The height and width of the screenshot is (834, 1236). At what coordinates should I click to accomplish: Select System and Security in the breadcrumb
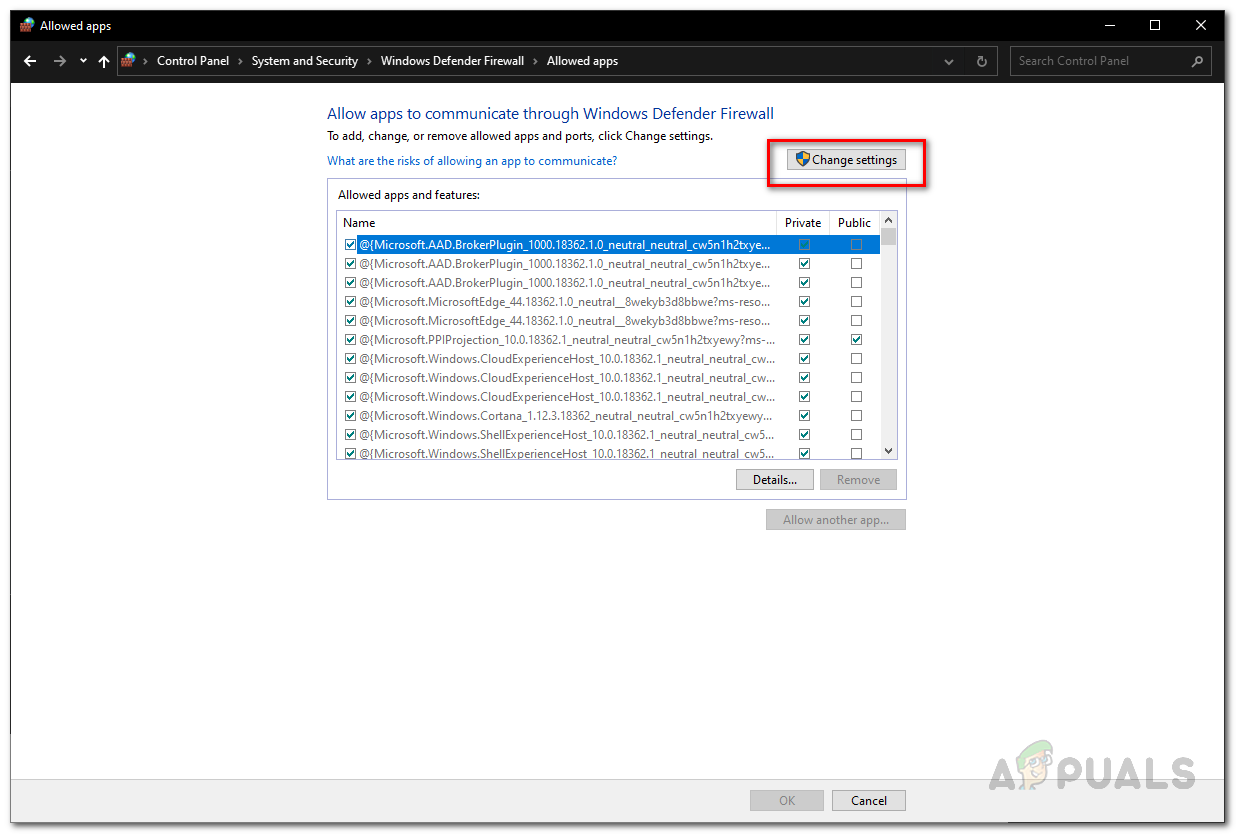(x=304, y=61)
